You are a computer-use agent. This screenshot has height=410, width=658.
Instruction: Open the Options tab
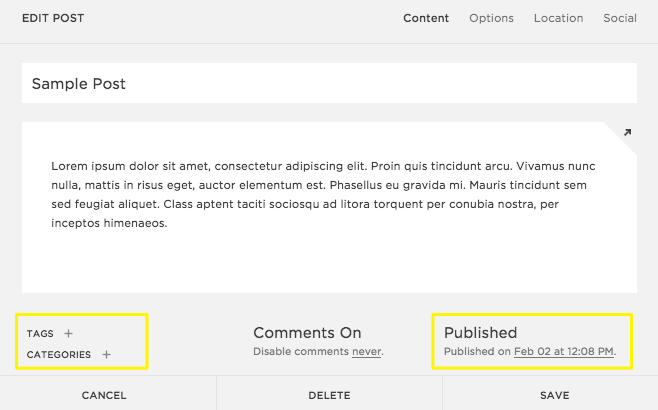491,18
